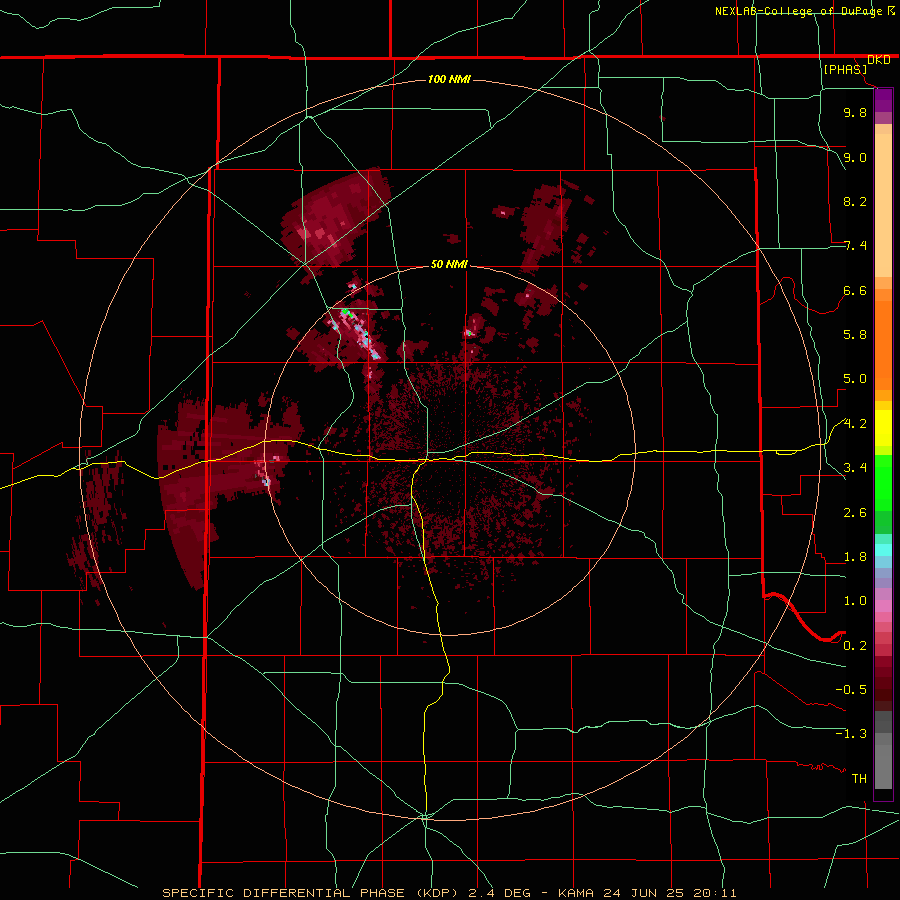
Task: Click the 0.2 scale value
Action: [855, 646]
